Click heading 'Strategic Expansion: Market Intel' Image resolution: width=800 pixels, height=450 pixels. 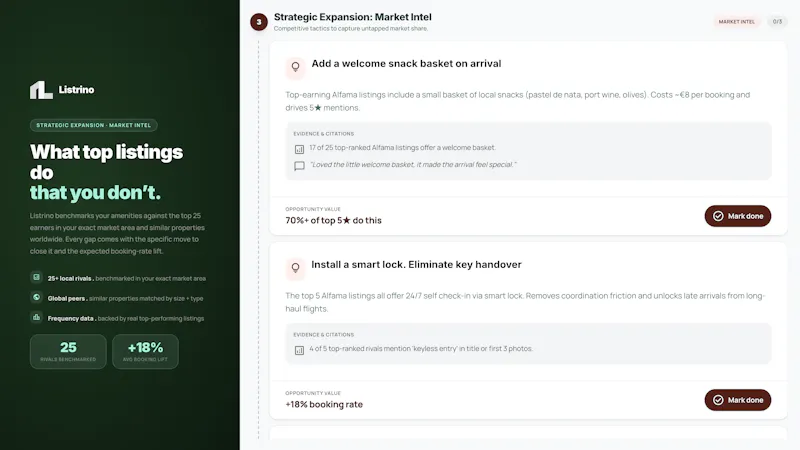(353, 17)
